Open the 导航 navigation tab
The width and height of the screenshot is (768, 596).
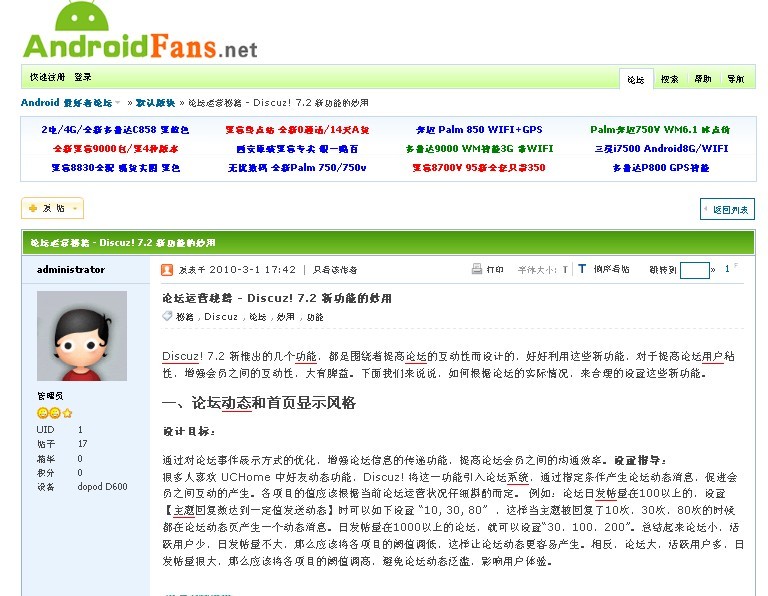pos(736,79)
